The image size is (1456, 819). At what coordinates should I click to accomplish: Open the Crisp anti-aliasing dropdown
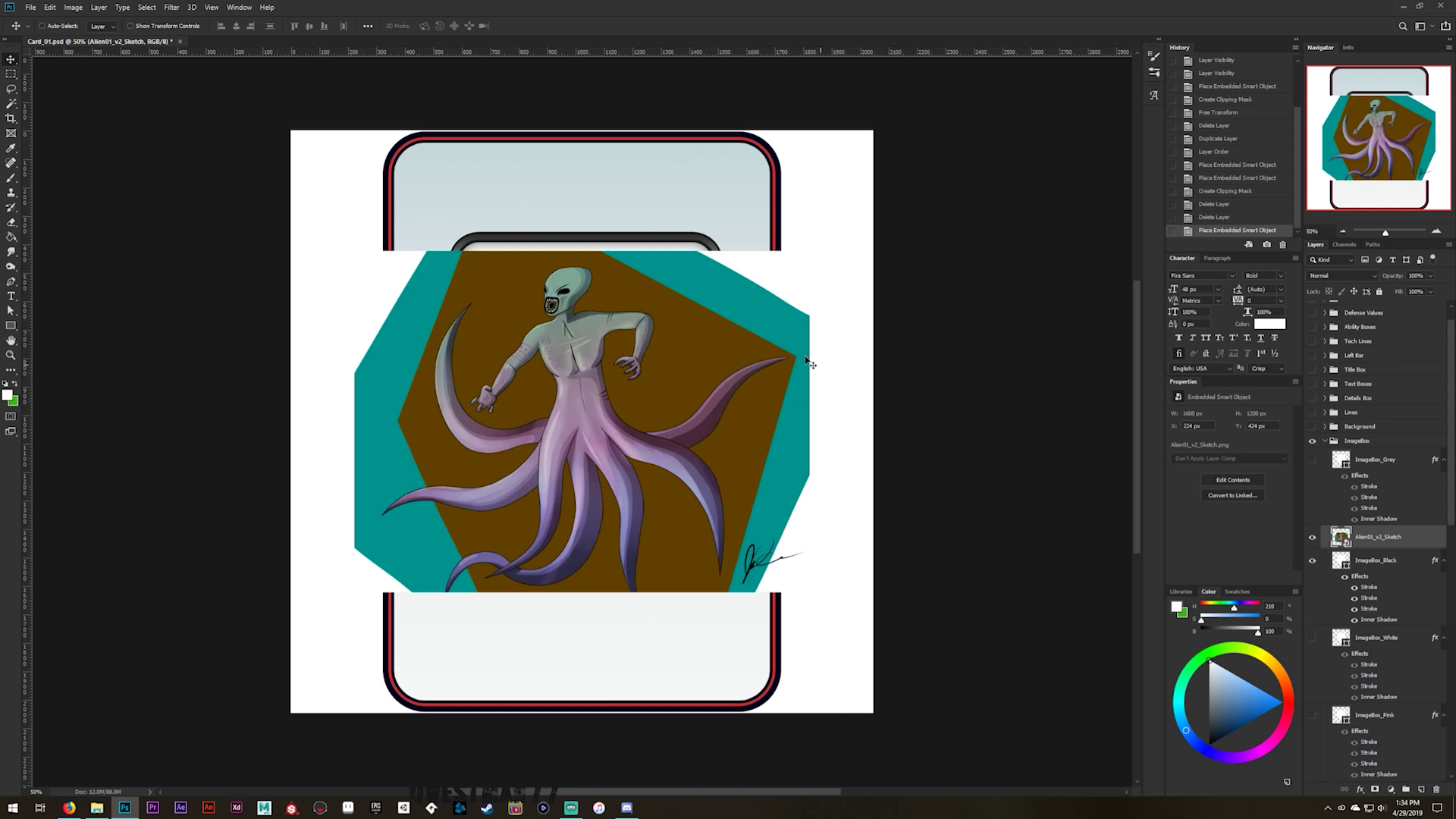point(1267,369)
